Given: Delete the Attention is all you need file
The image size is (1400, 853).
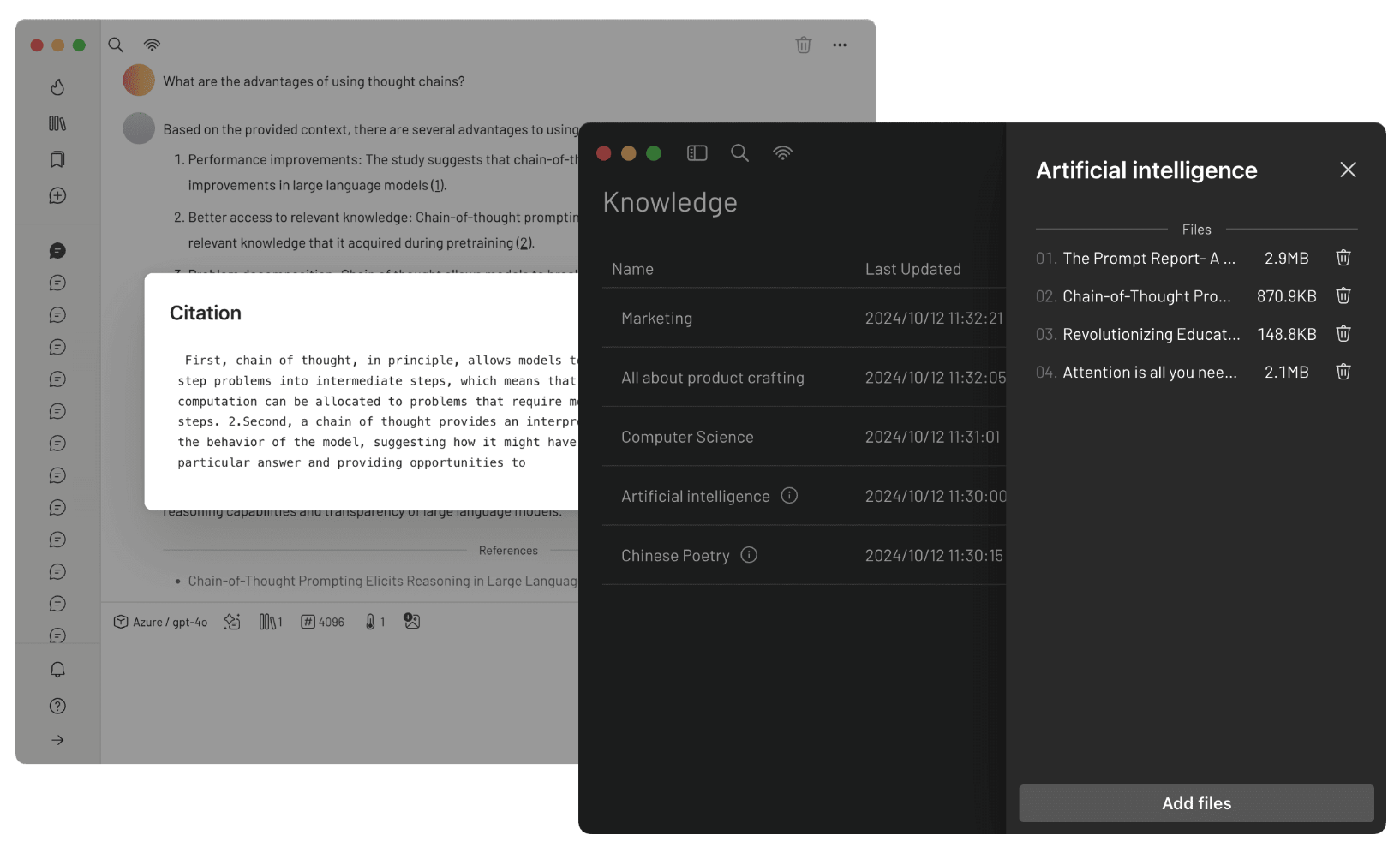Looking at the screenshot, I should tap(1343, 372).
